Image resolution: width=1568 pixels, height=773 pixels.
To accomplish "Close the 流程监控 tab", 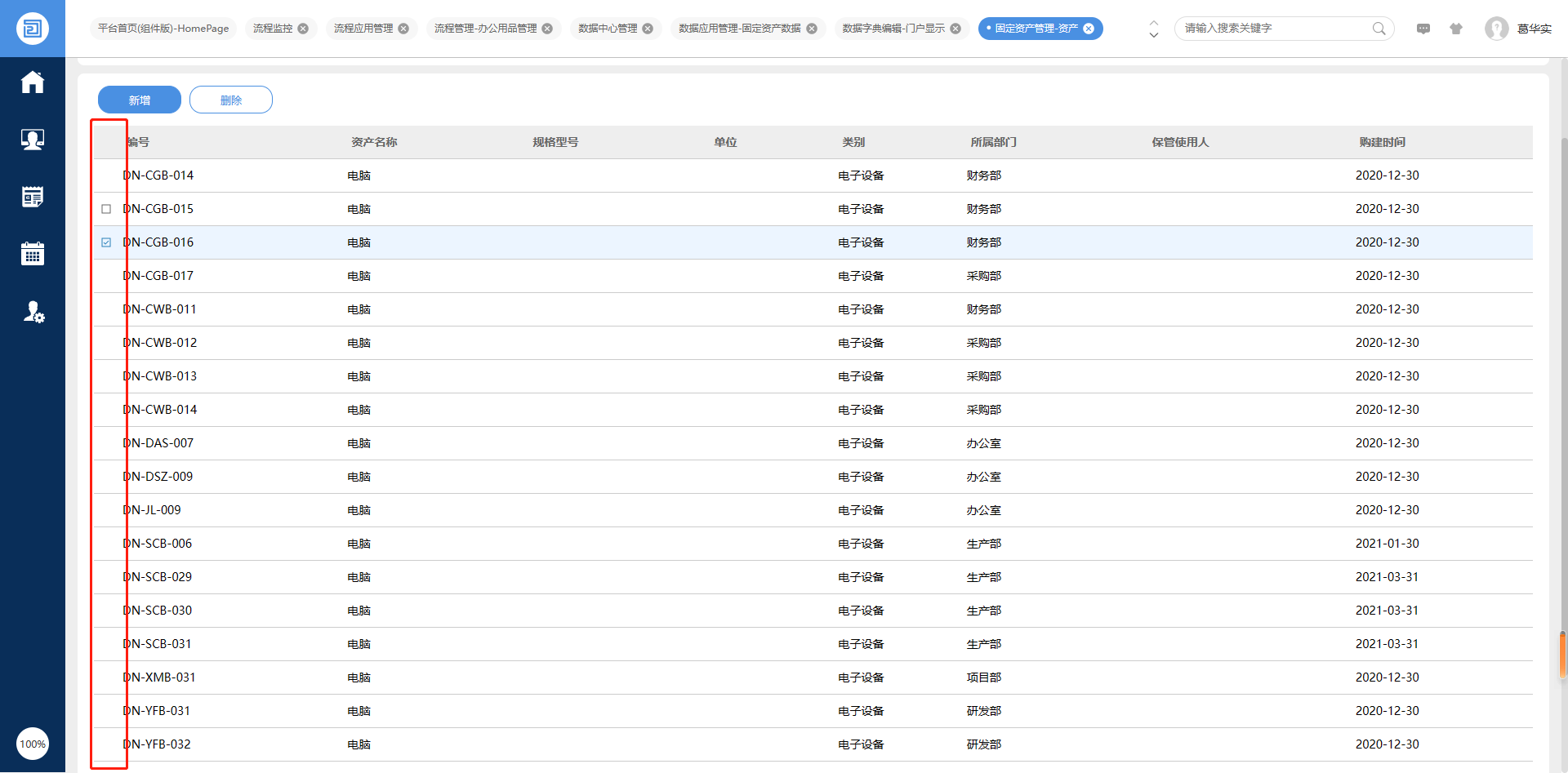I will click(303, 29).
